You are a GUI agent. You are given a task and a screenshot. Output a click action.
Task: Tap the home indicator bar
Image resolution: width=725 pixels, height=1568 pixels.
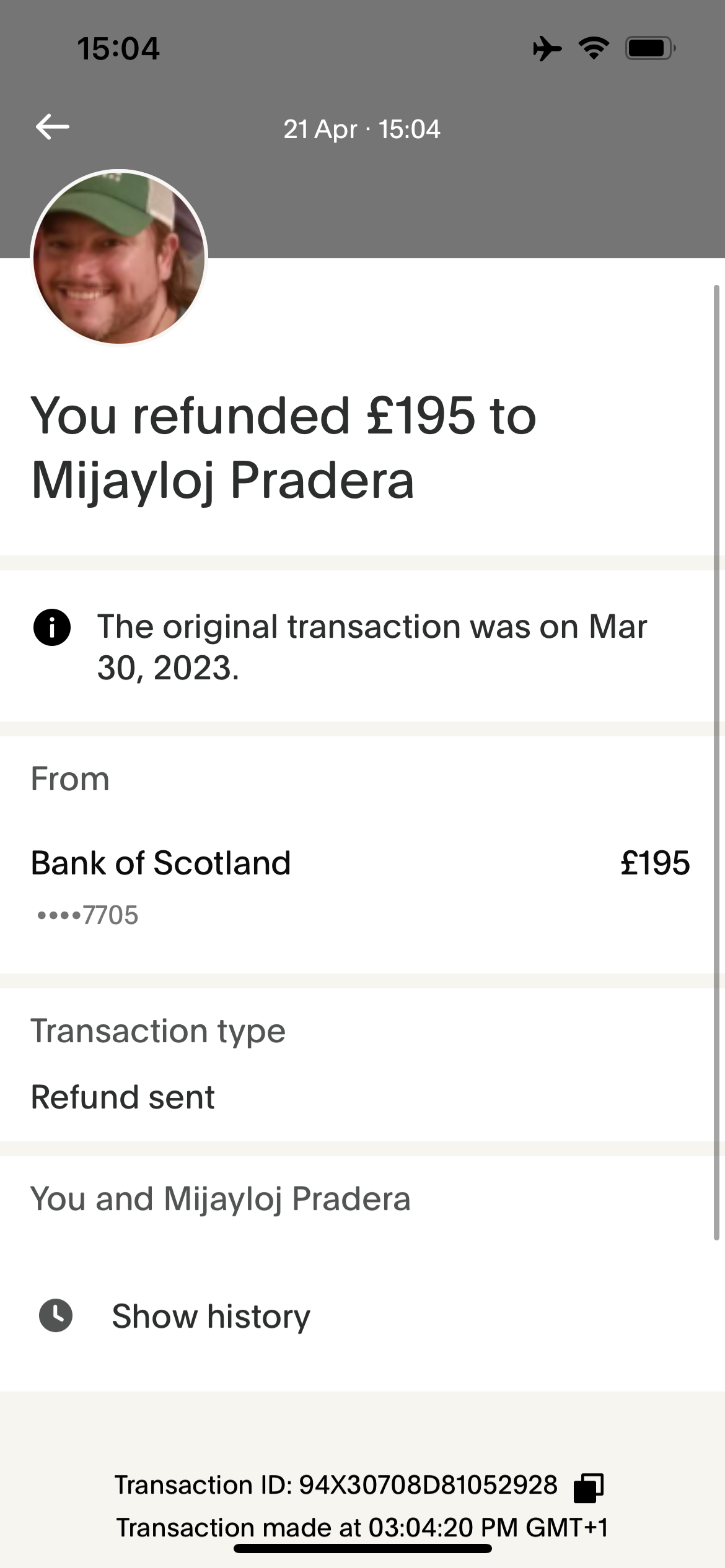pos(362,1548)
